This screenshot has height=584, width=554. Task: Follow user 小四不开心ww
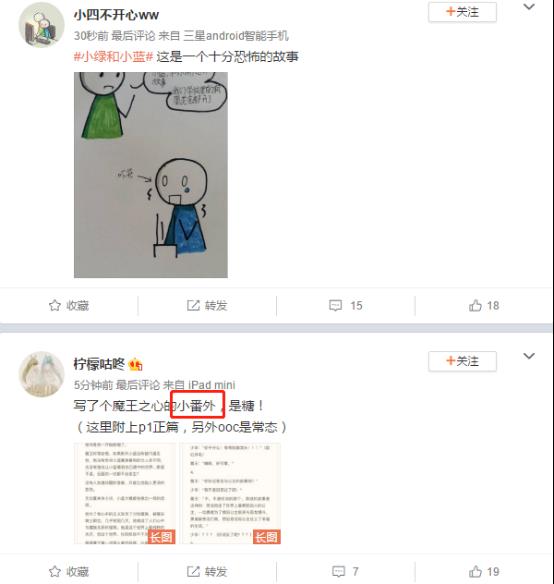point(462,12)
